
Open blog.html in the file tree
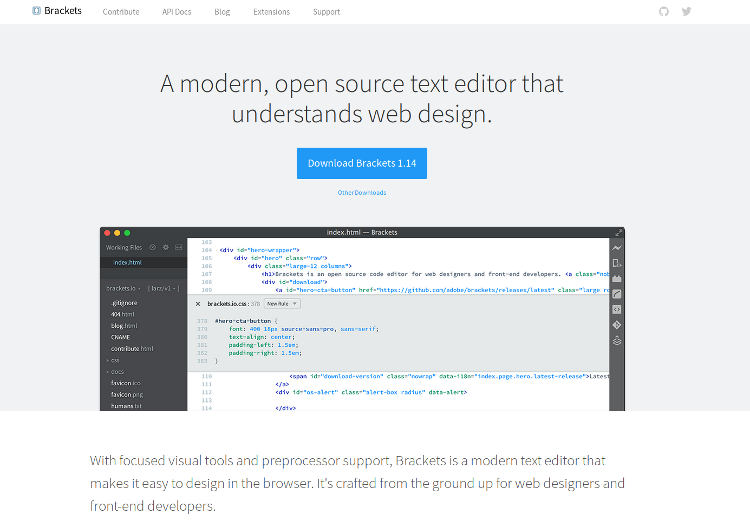point(124,326)
